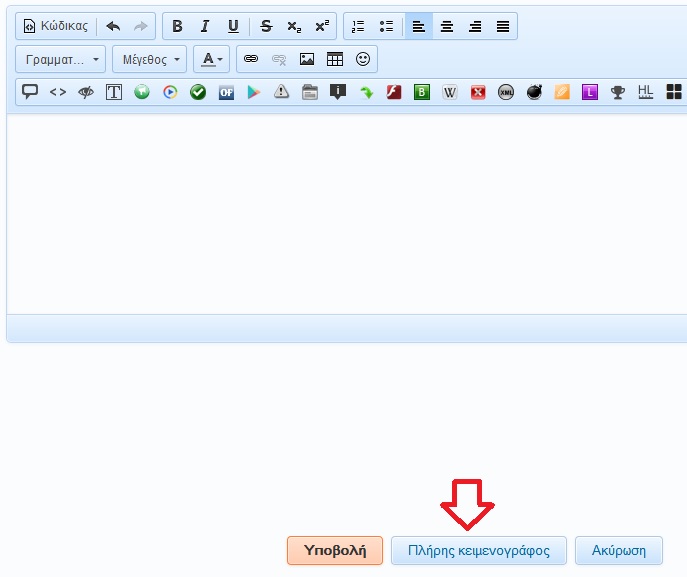
Task: Toggle subscript formatting
Action: 294,26
